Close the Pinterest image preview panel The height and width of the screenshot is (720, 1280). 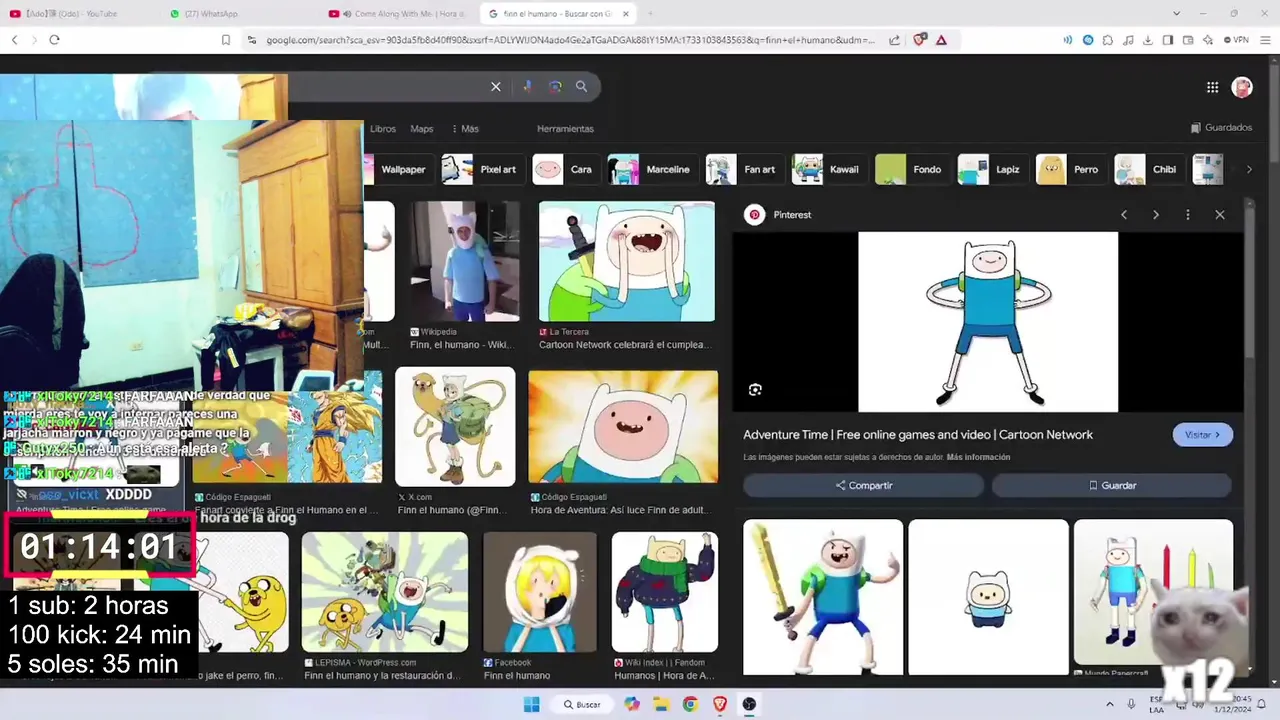click(1220, 215)
